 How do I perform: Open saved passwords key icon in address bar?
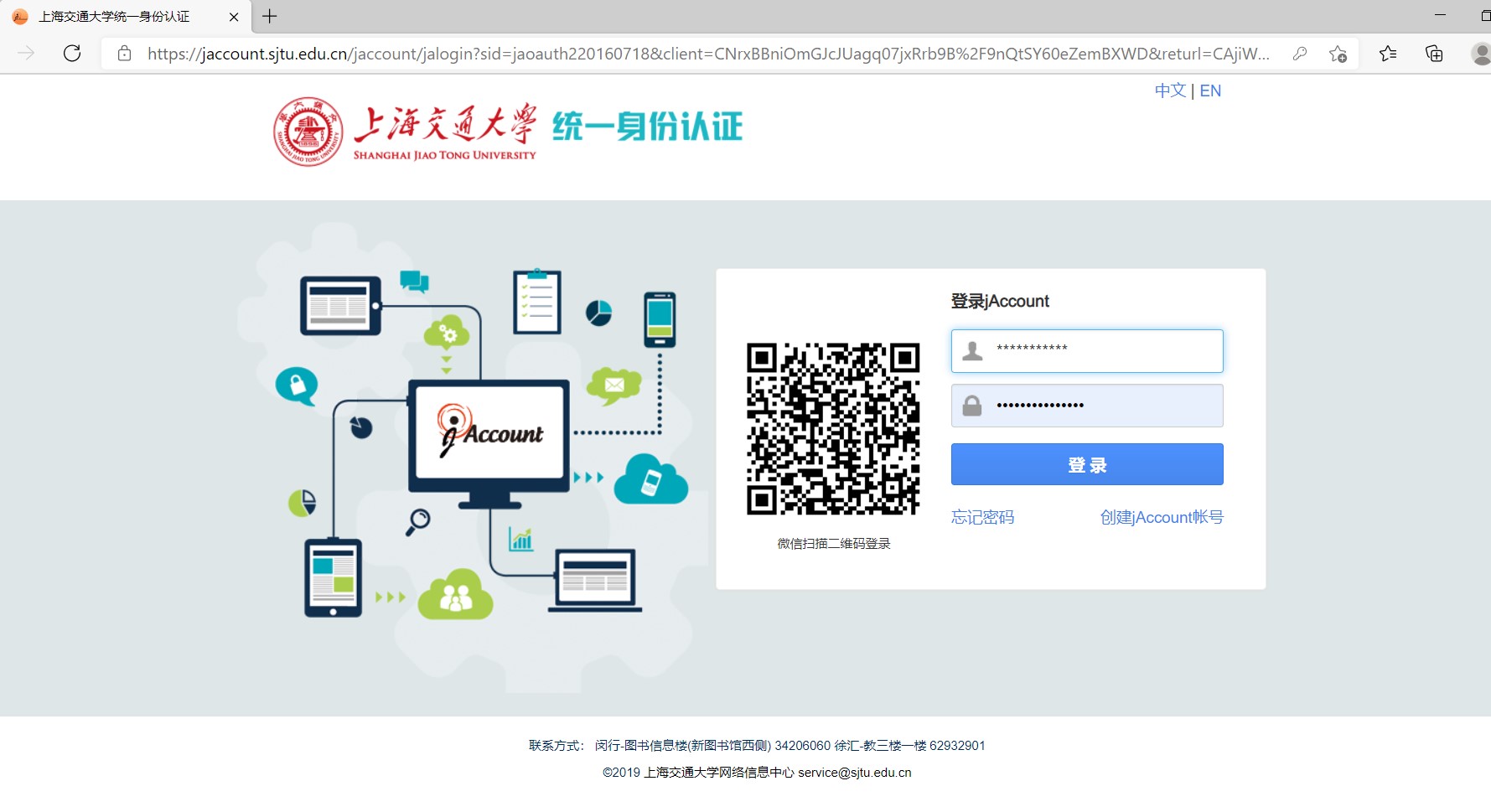[1300, 54]
